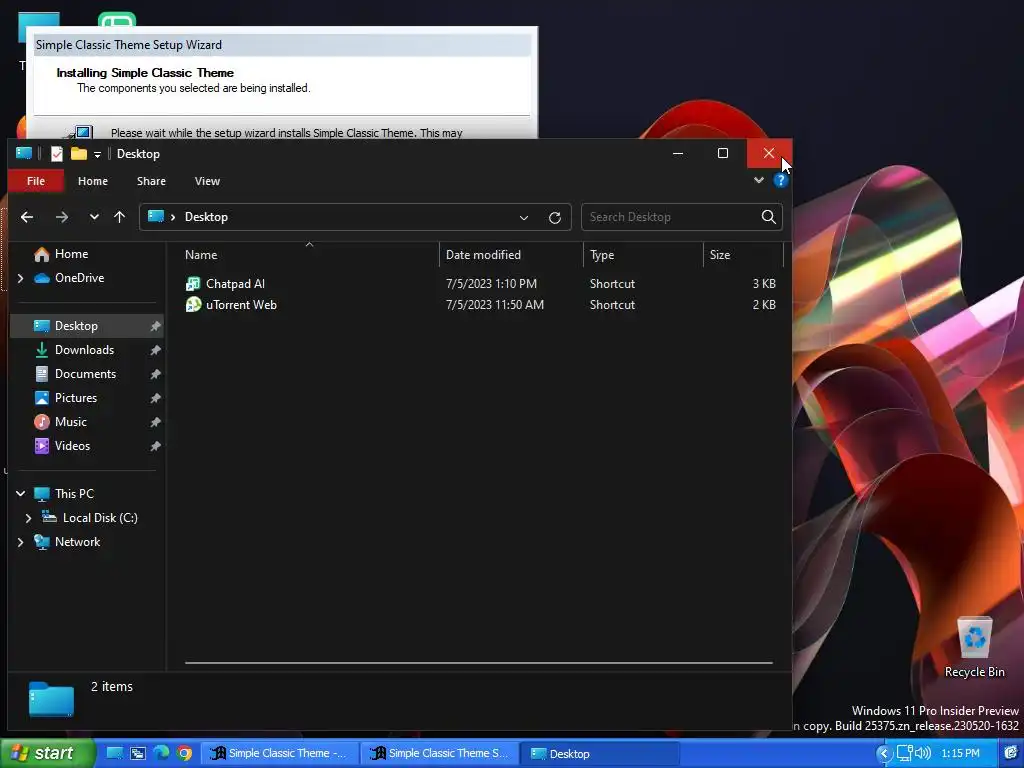Open the Chatpad AI shortcut icon
The height and width of the screenshot is (768, 1024).
tap(193, 283)
